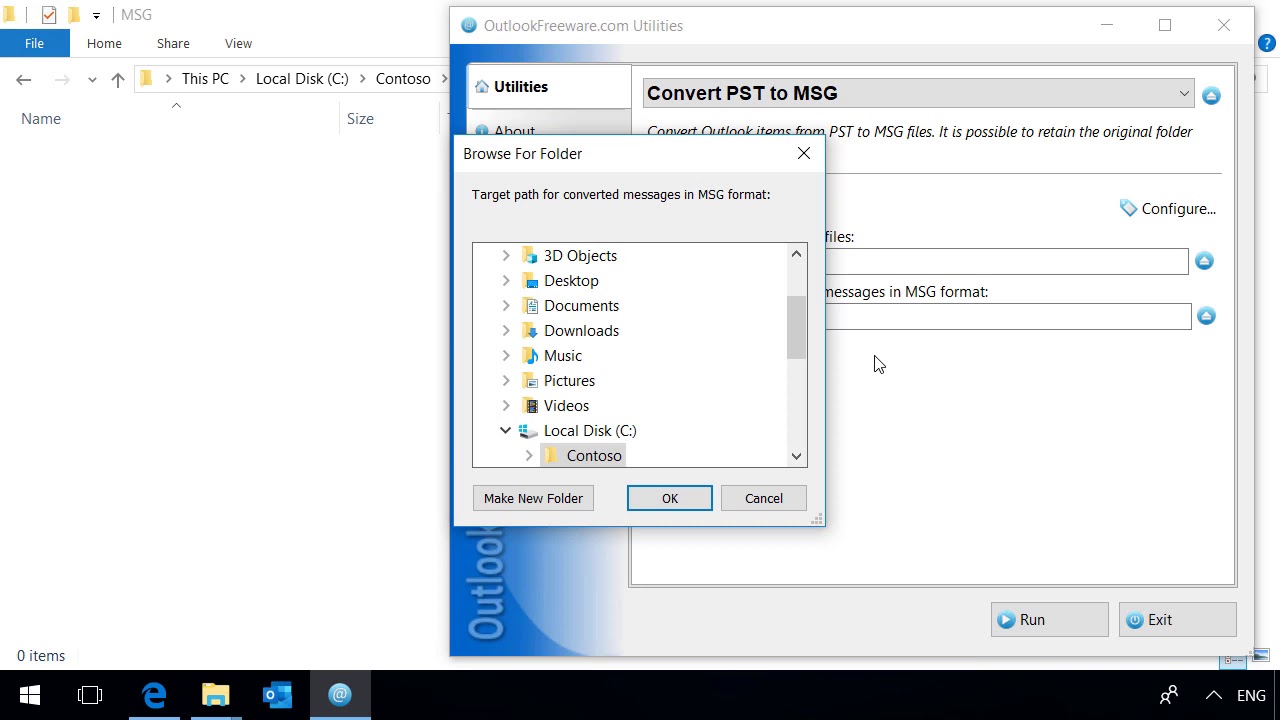The width and height of the screenshot is (1280, 720).
Task: Collapse the Local Disk (C:) tree node
Action: (506, 431)
